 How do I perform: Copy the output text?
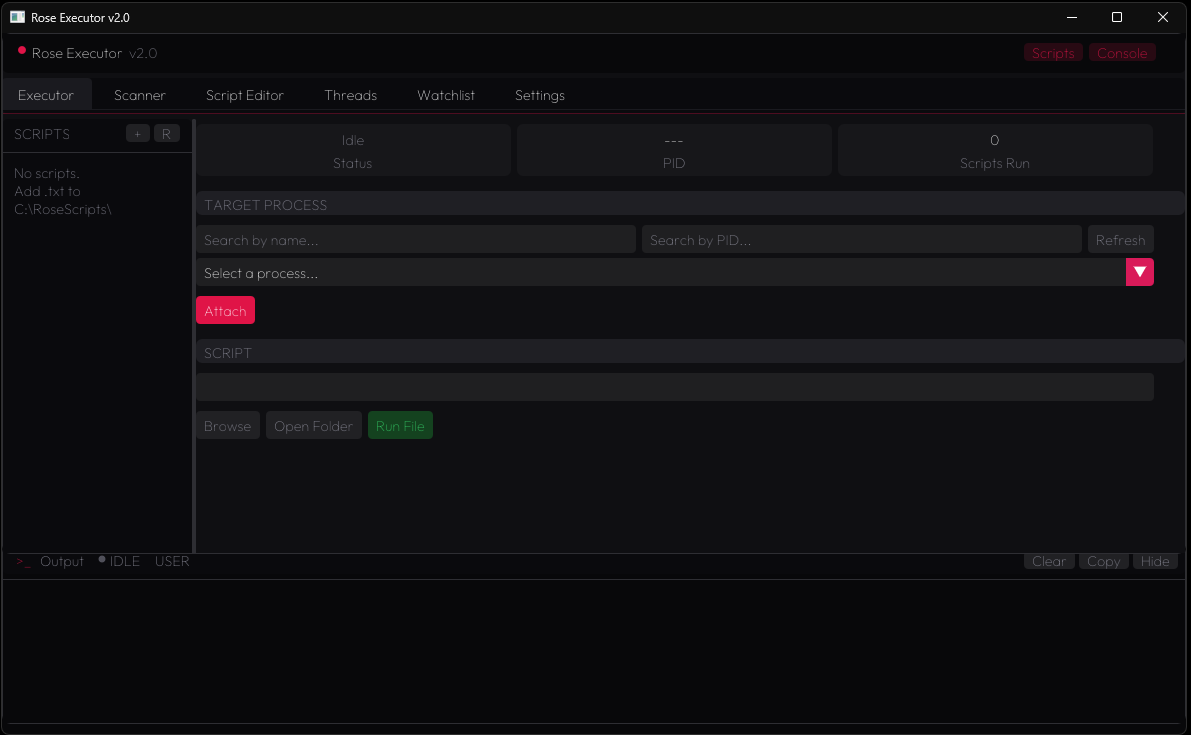click(x=1104, y=561)
